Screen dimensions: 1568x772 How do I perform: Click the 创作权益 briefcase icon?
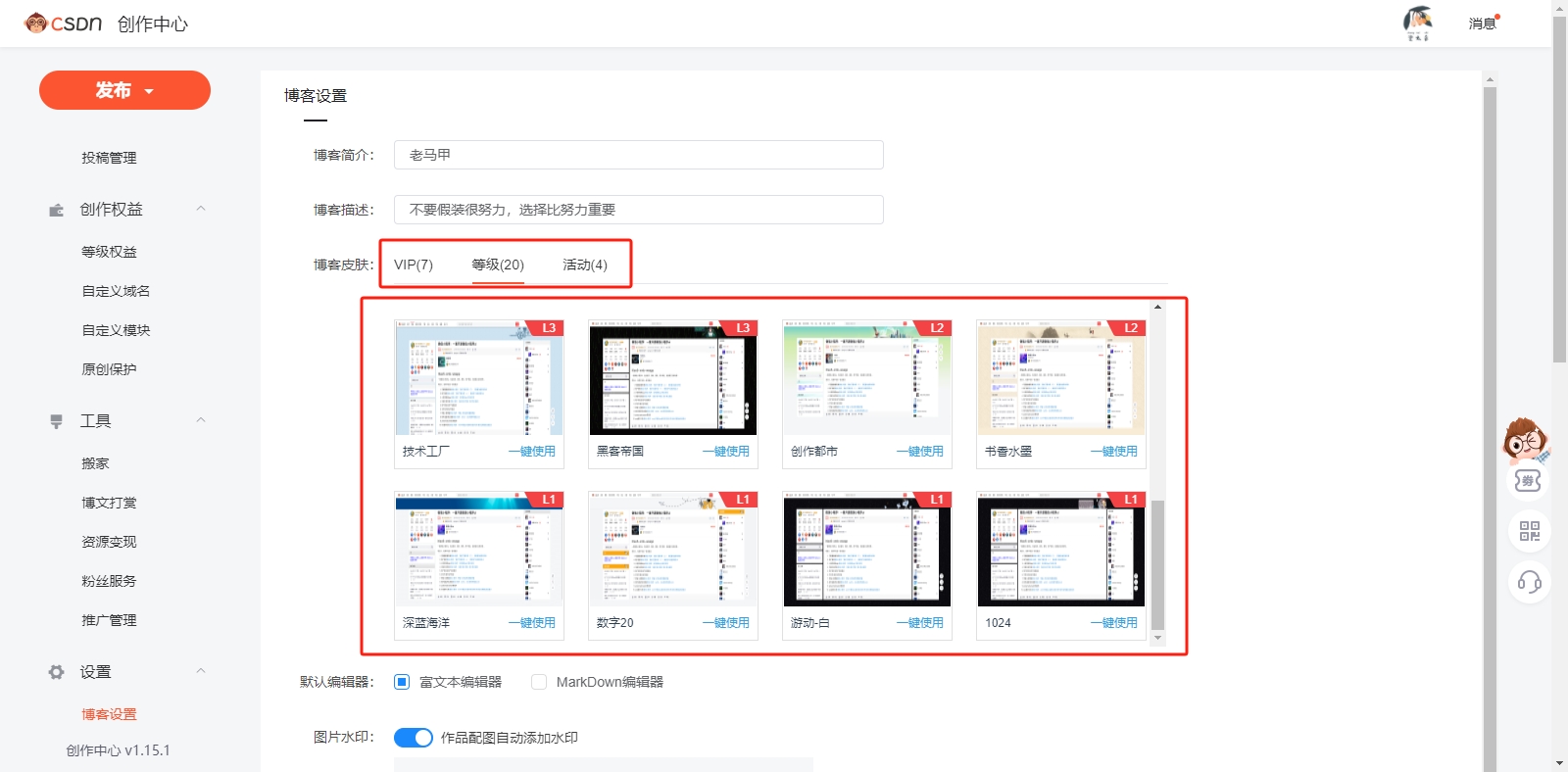57,210
